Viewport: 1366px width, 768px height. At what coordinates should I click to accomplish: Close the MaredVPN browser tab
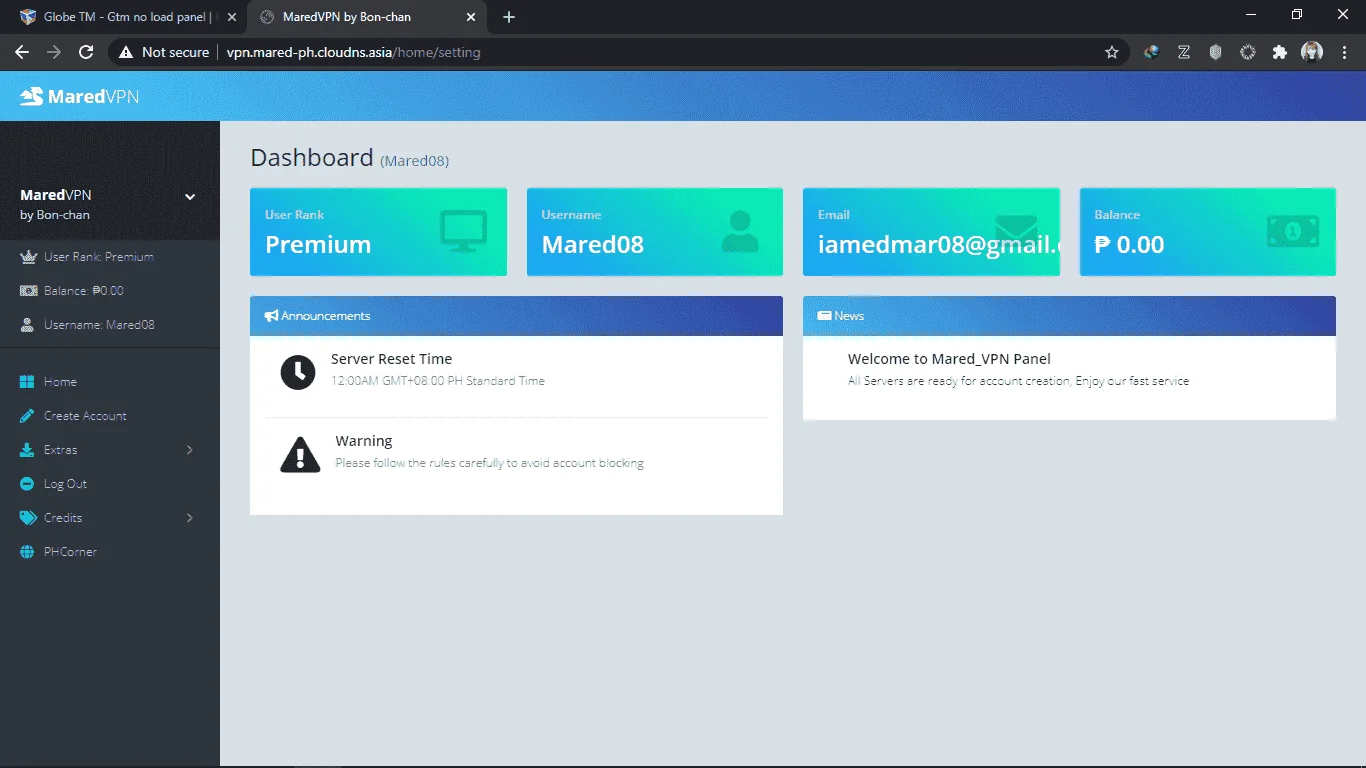(471, 17)
